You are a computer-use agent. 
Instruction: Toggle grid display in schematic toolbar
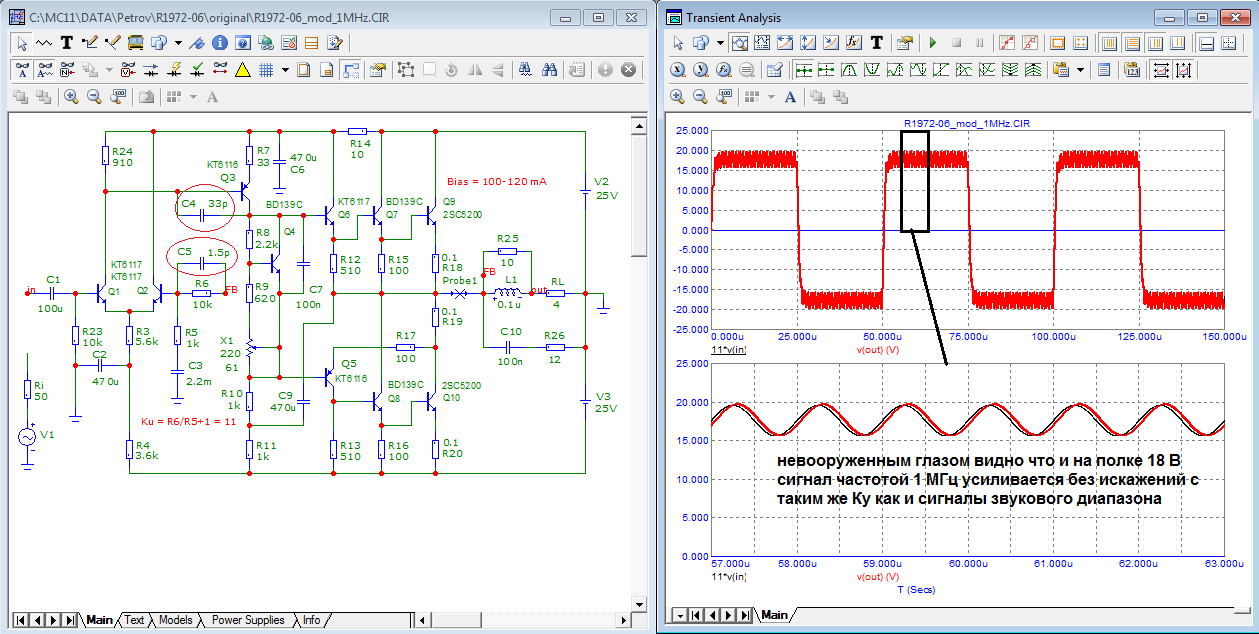point(267,70)
